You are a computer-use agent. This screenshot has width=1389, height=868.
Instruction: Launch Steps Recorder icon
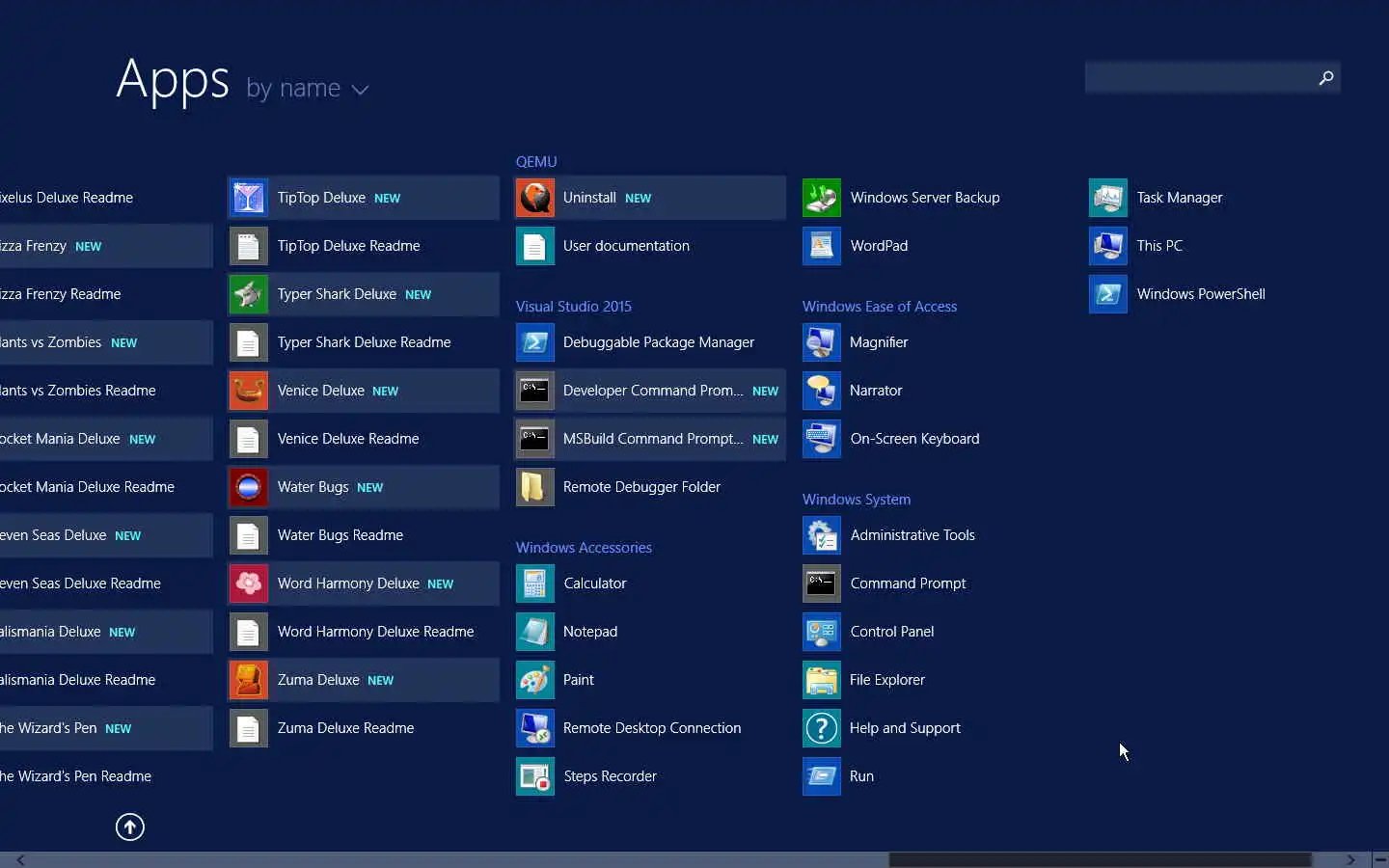(x=534, y=776)
